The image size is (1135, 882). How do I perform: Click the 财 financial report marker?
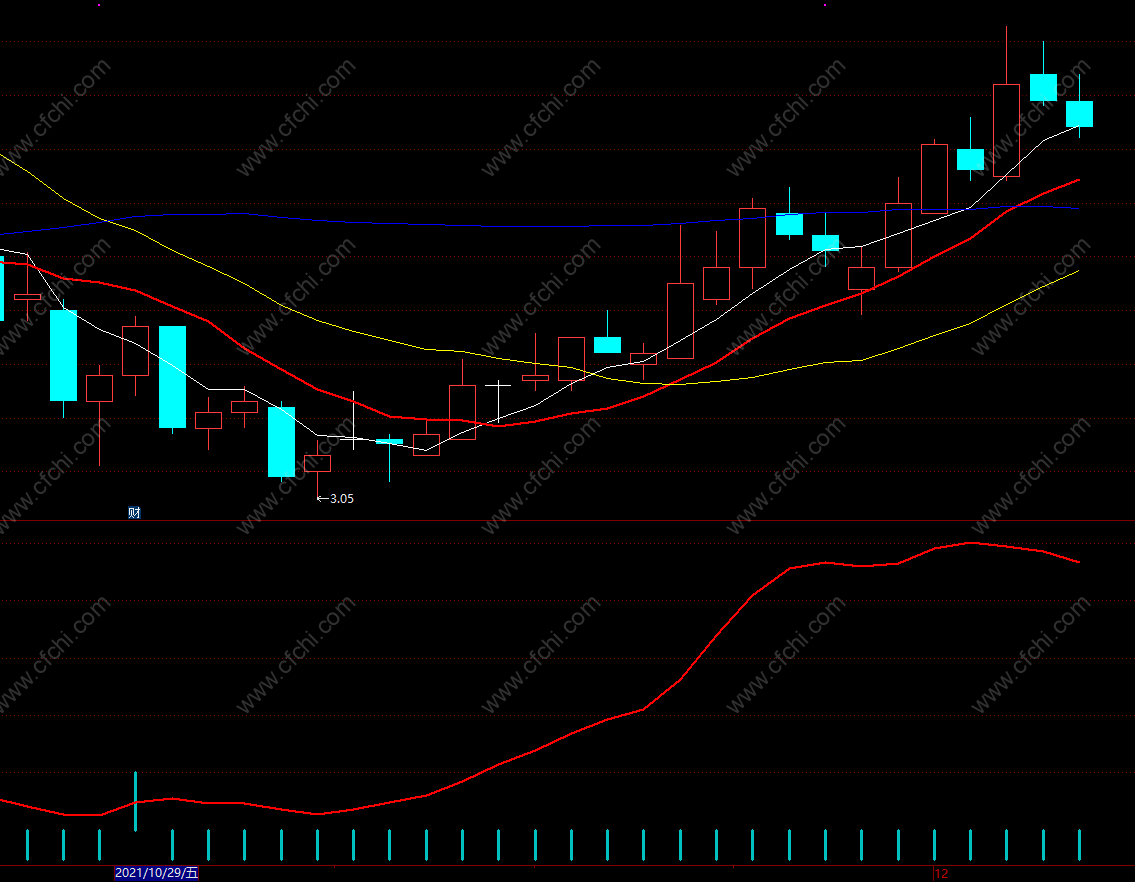135,513
